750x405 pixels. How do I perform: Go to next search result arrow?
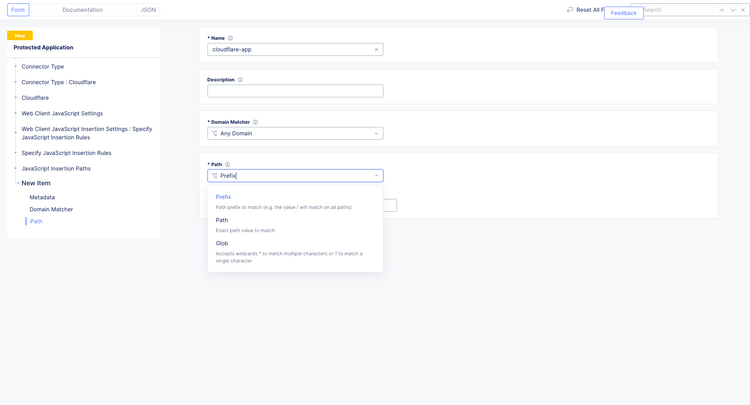(x=733, y=10)
